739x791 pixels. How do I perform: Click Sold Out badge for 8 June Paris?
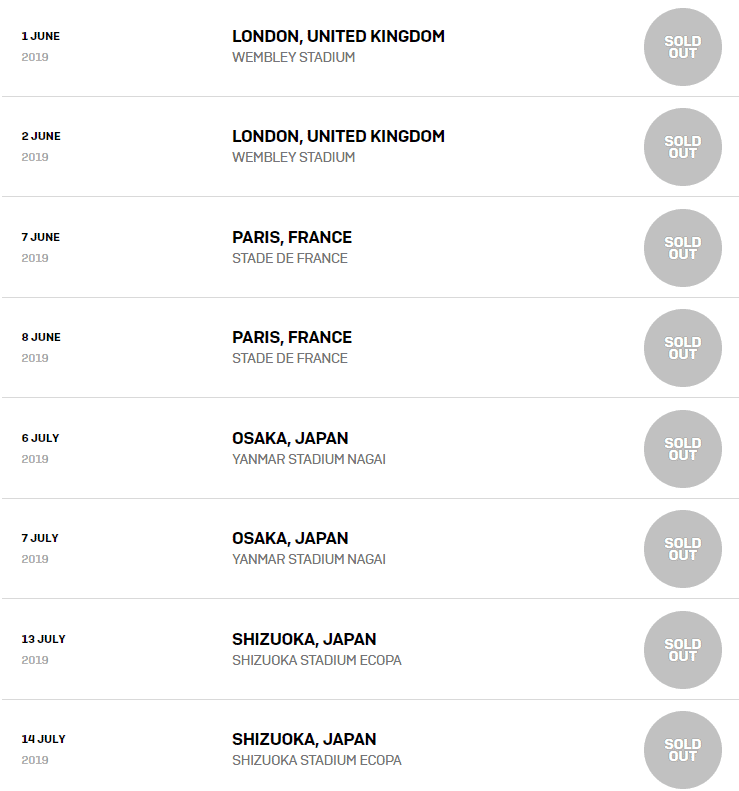[682, 348]
